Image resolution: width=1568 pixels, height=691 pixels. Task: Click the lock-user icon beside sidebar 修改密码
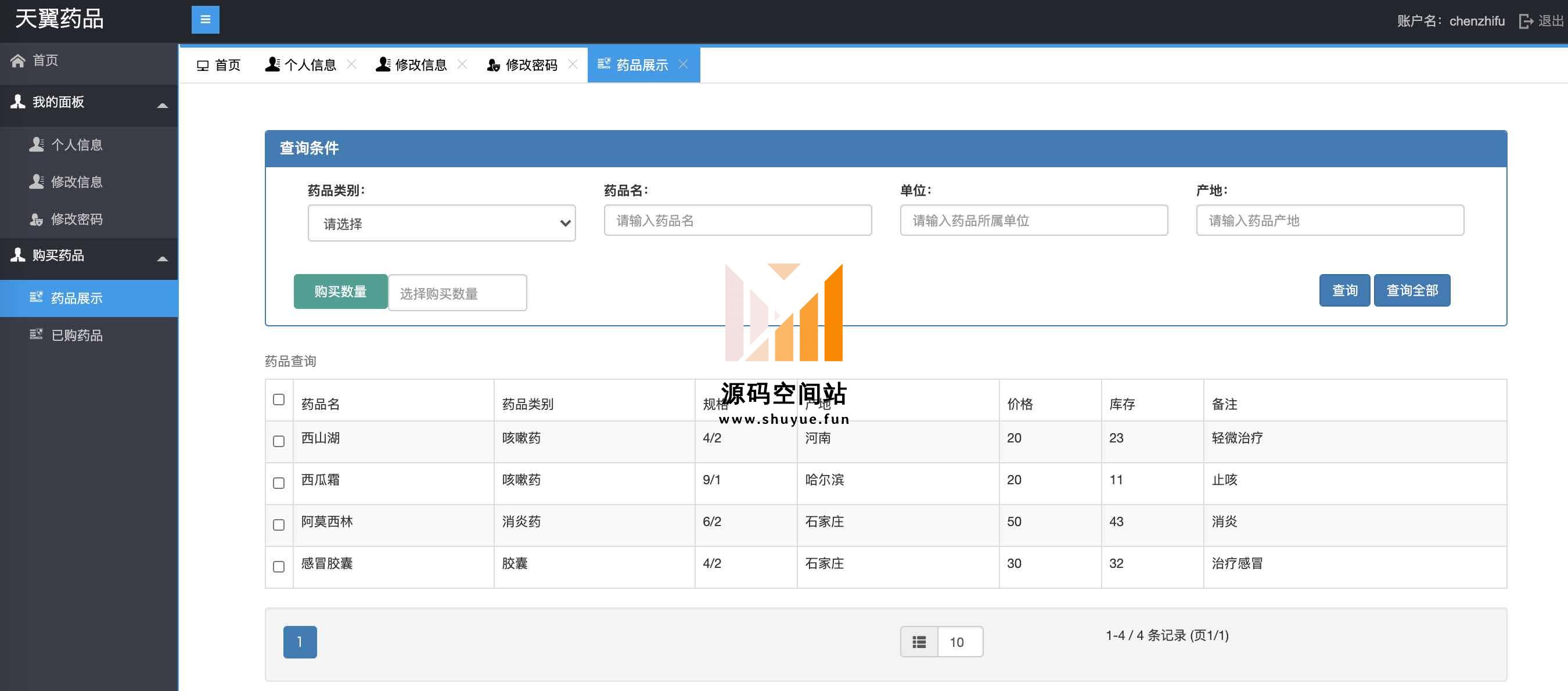coord(37,219)
